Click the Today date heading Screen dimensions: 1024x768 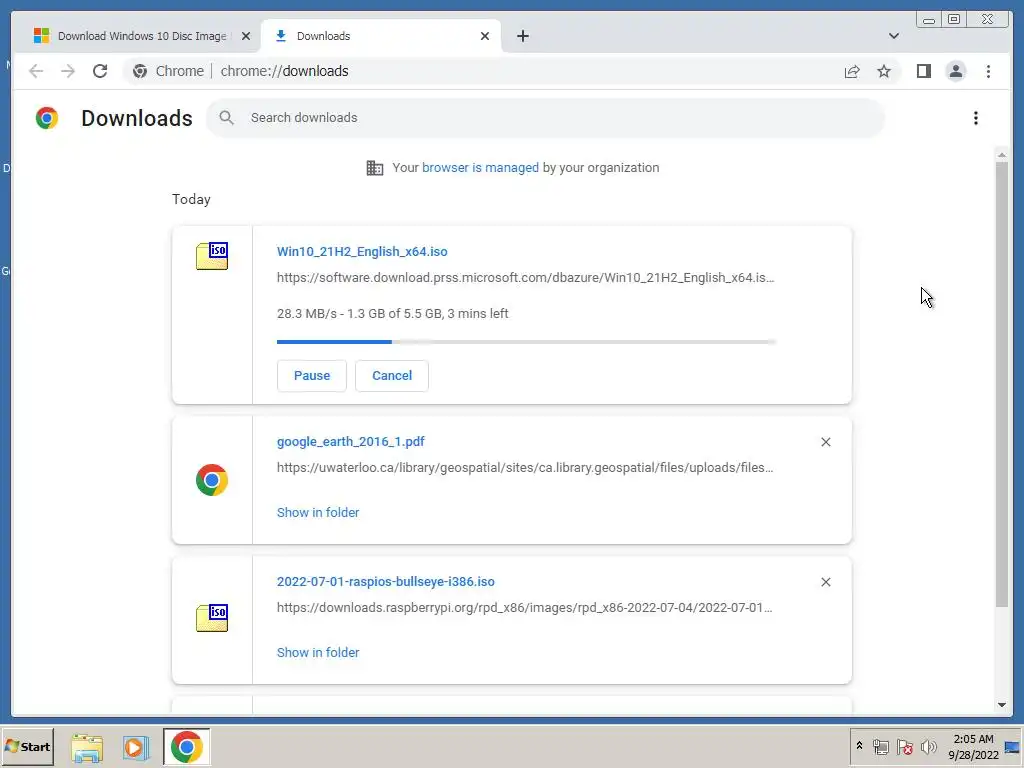191,199
